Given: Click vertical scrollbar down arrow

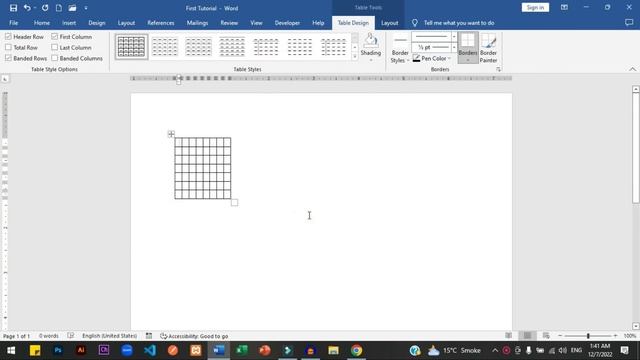Looking at the screenshot, I should point(636,326).
